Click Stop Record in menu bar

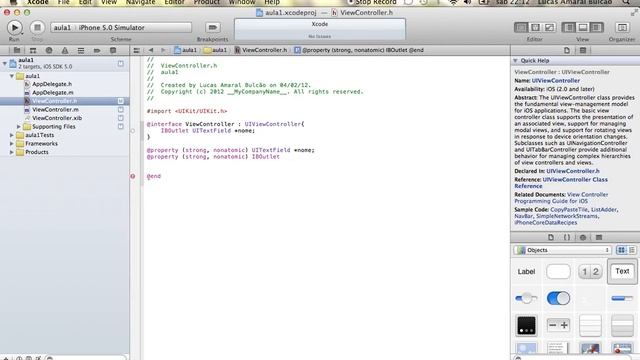[372, 2]
